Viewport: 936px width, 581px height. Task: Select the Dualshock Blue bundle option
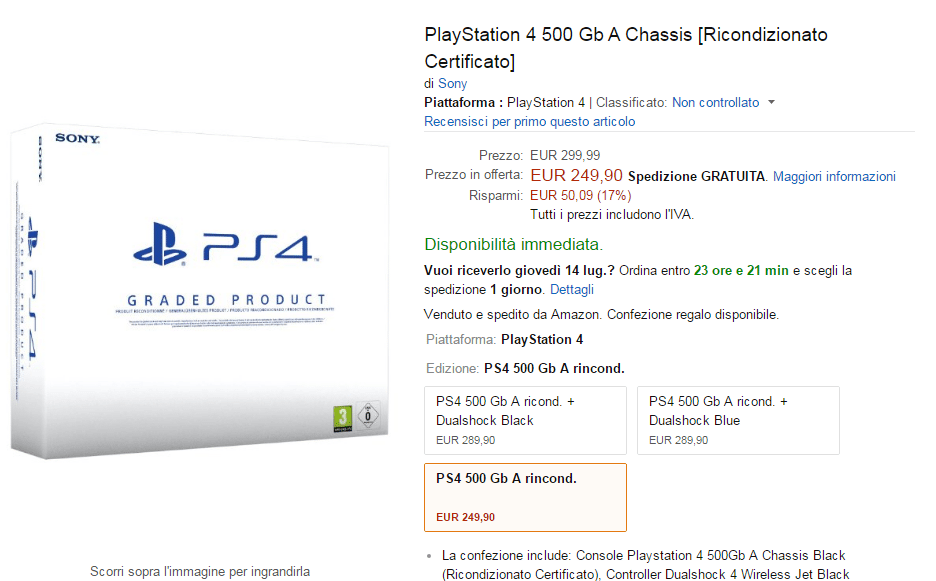click(x=738, y=420)
